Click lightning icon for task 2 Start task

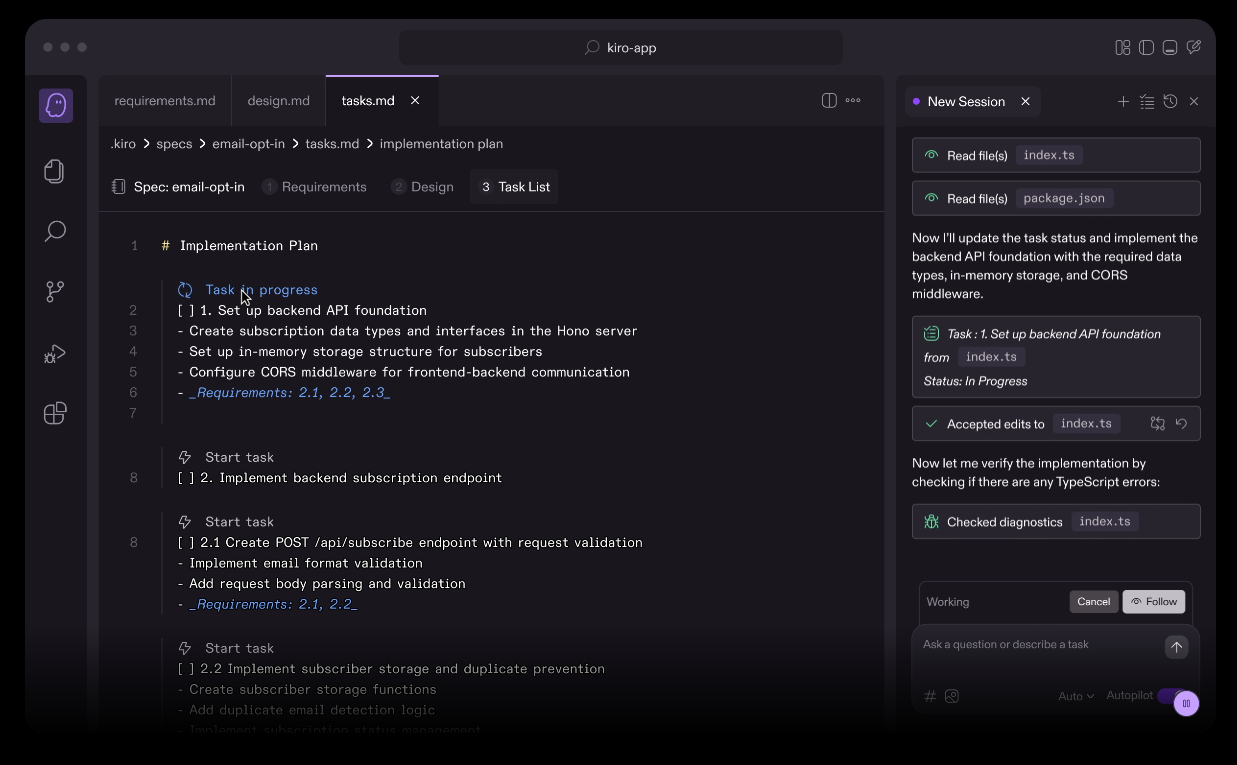point(185,457)
